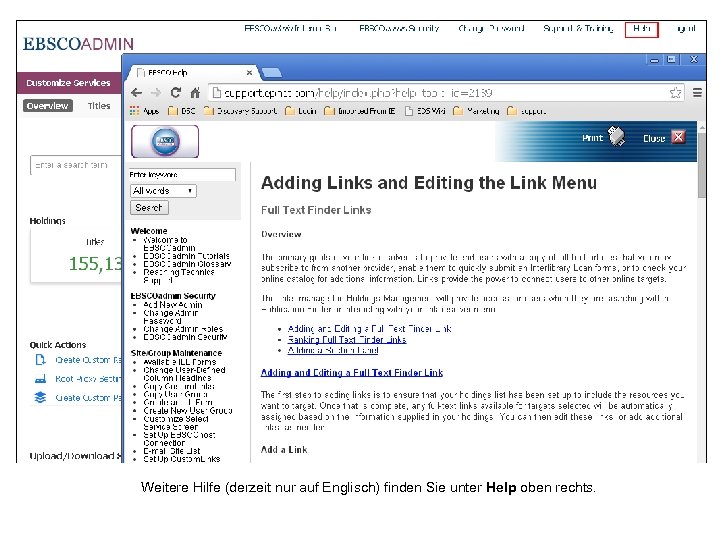This screenshot has width=720, height=540.
Task: Open EBSCOadmin Tutorials help topic
Action: pyautogui.click(x=186, y=256)
